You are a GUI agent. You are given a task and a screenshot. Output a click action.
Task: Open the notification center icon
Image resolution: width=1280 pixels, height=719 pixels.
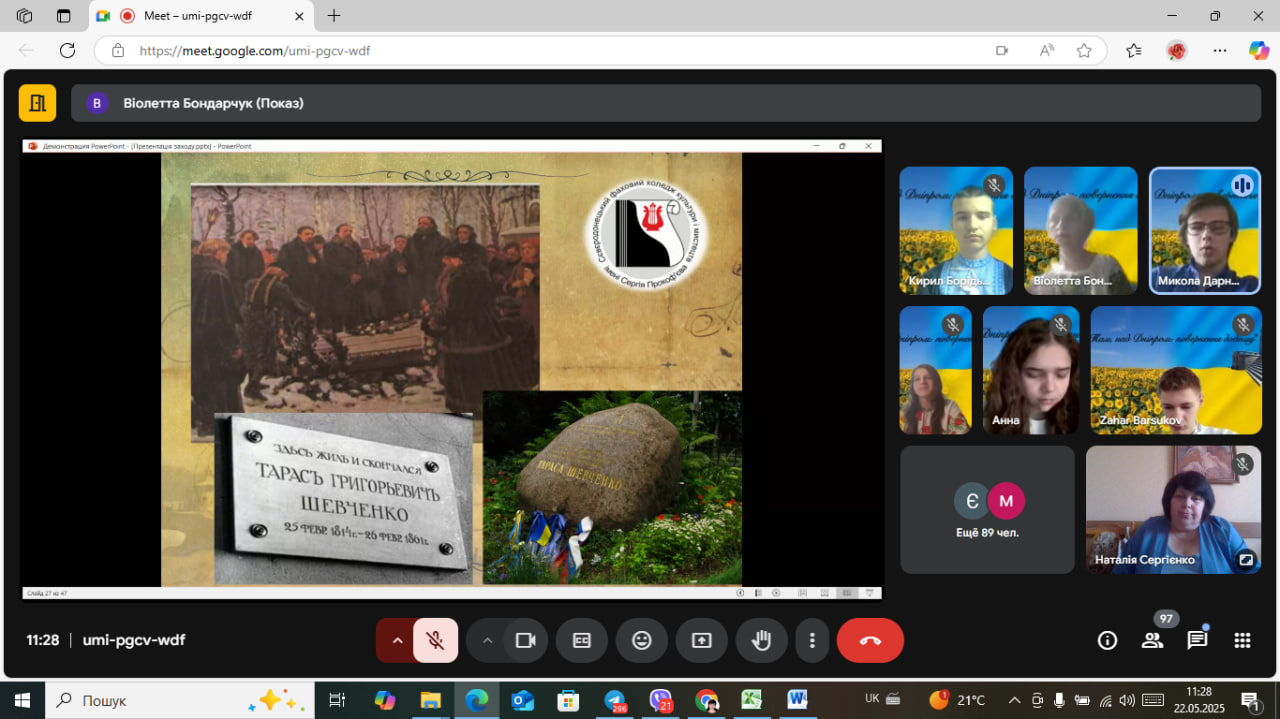(1250, 700)
